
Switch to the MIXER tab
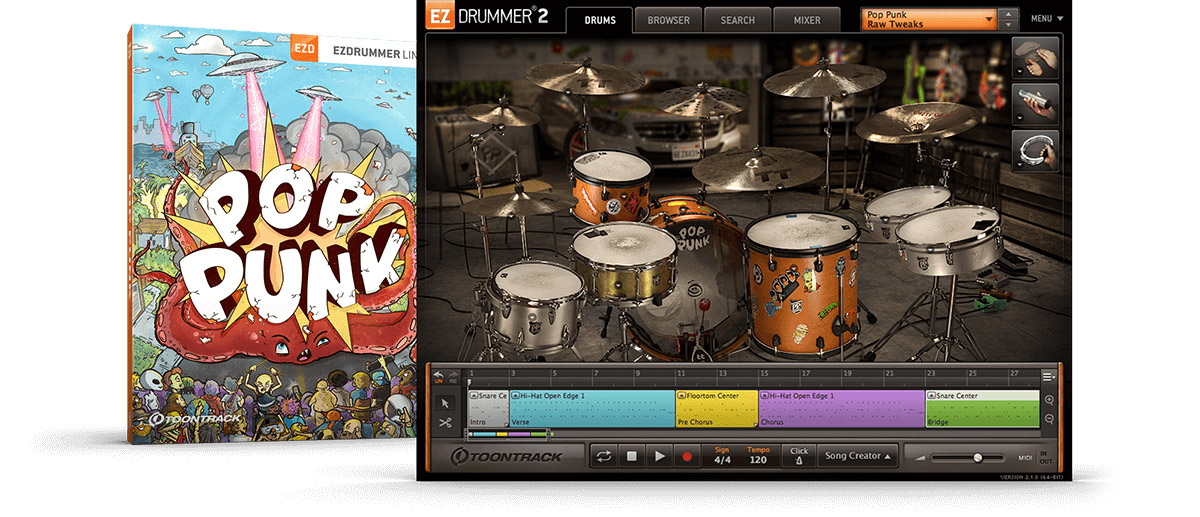click(x=807, y=20)
